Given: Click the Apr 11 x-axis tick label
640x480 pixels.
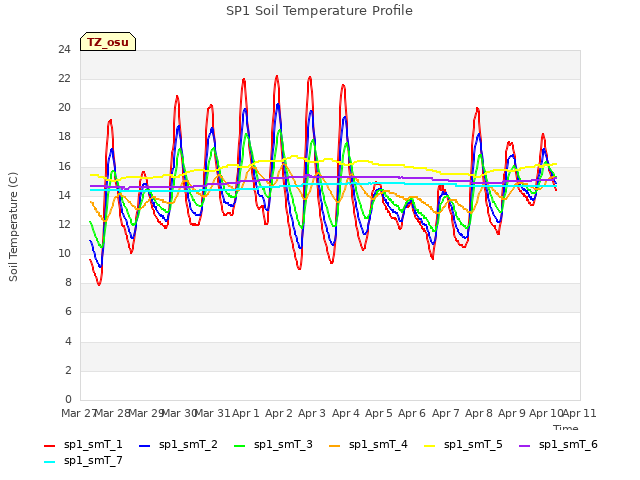Looking at the screenshot, I should tap(579, 413).
